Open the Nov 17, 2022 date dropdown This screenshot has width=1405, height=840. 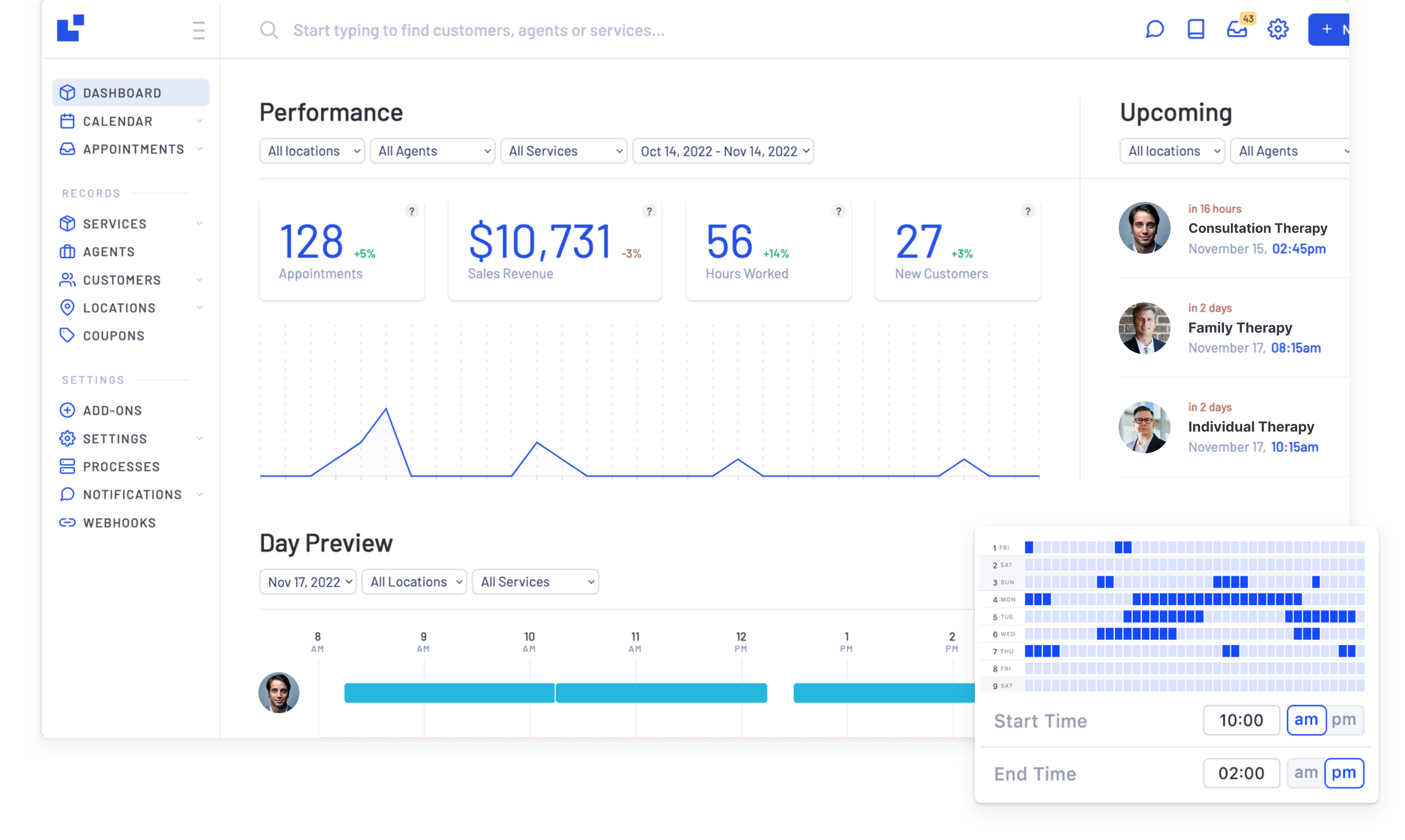[308, 582]
